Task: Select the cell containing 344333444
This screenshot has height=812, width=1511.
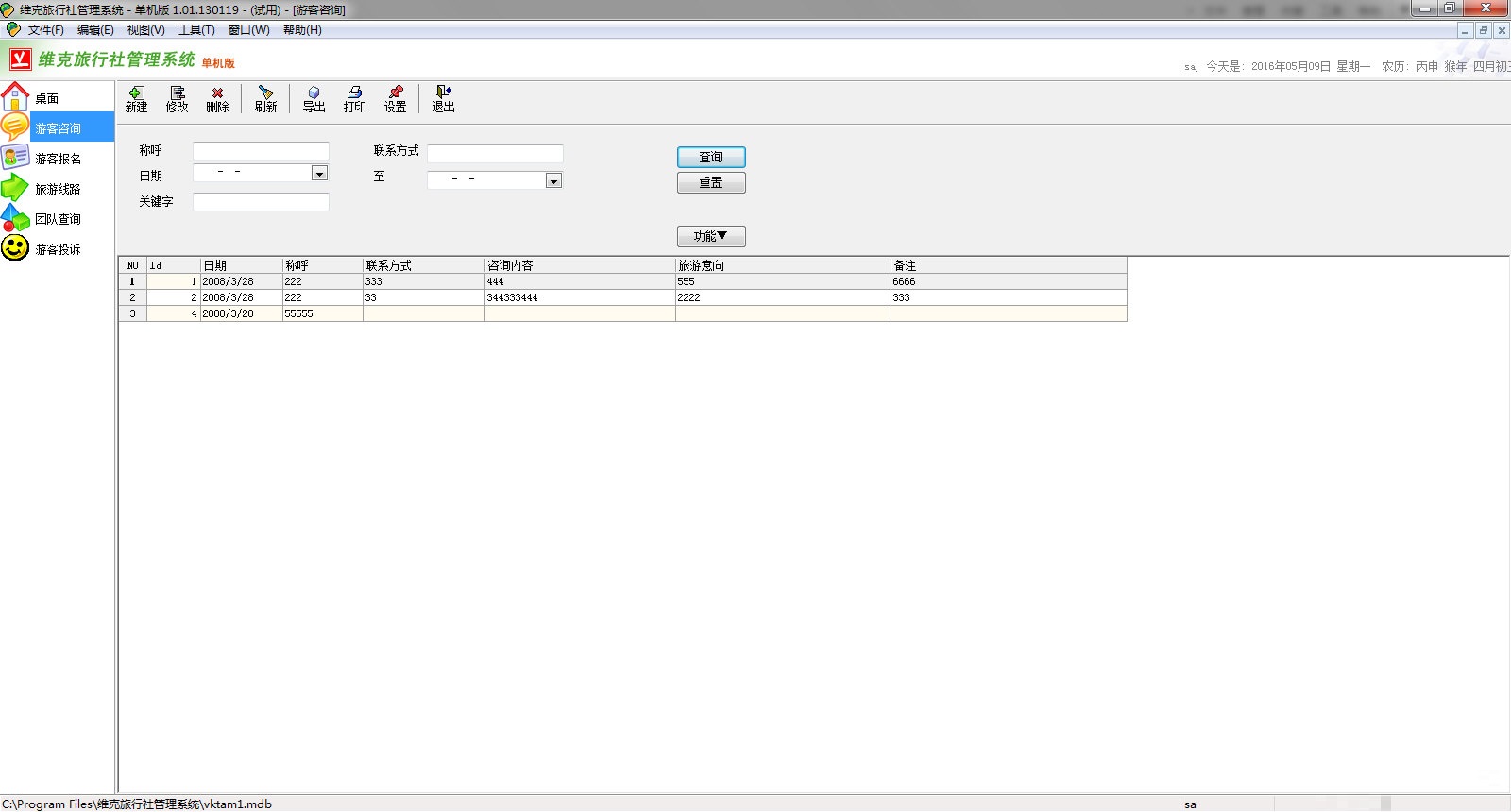Action: click(580, 297)
